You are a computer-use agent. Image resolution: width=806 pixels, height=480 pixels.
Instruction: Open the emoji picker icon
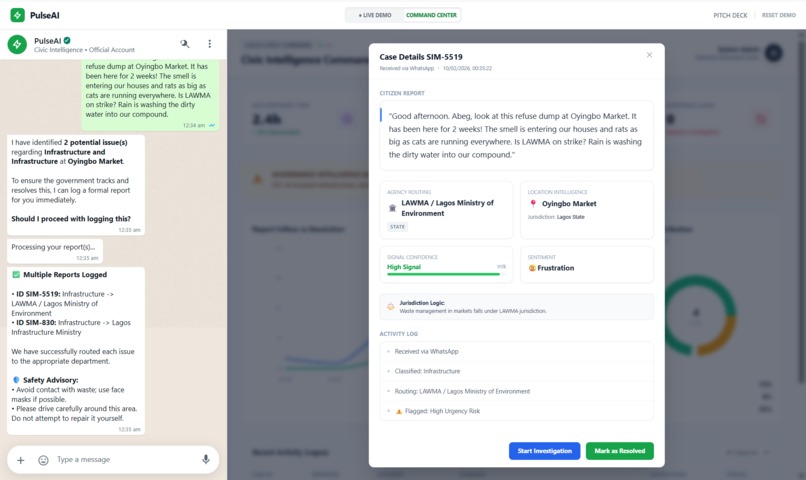[x=43, y=460]
